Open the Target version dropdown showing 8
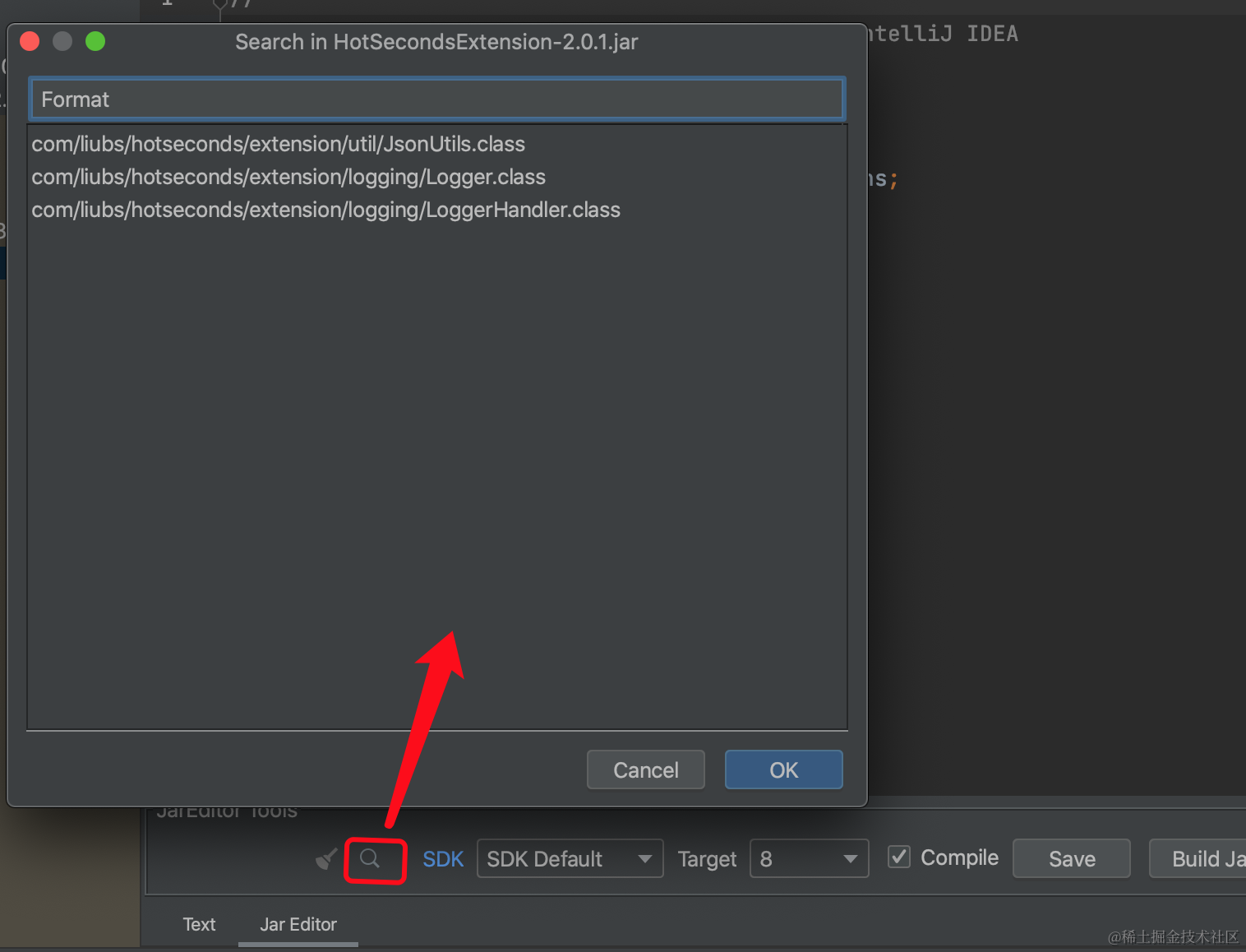 click(x=809, y=858)
